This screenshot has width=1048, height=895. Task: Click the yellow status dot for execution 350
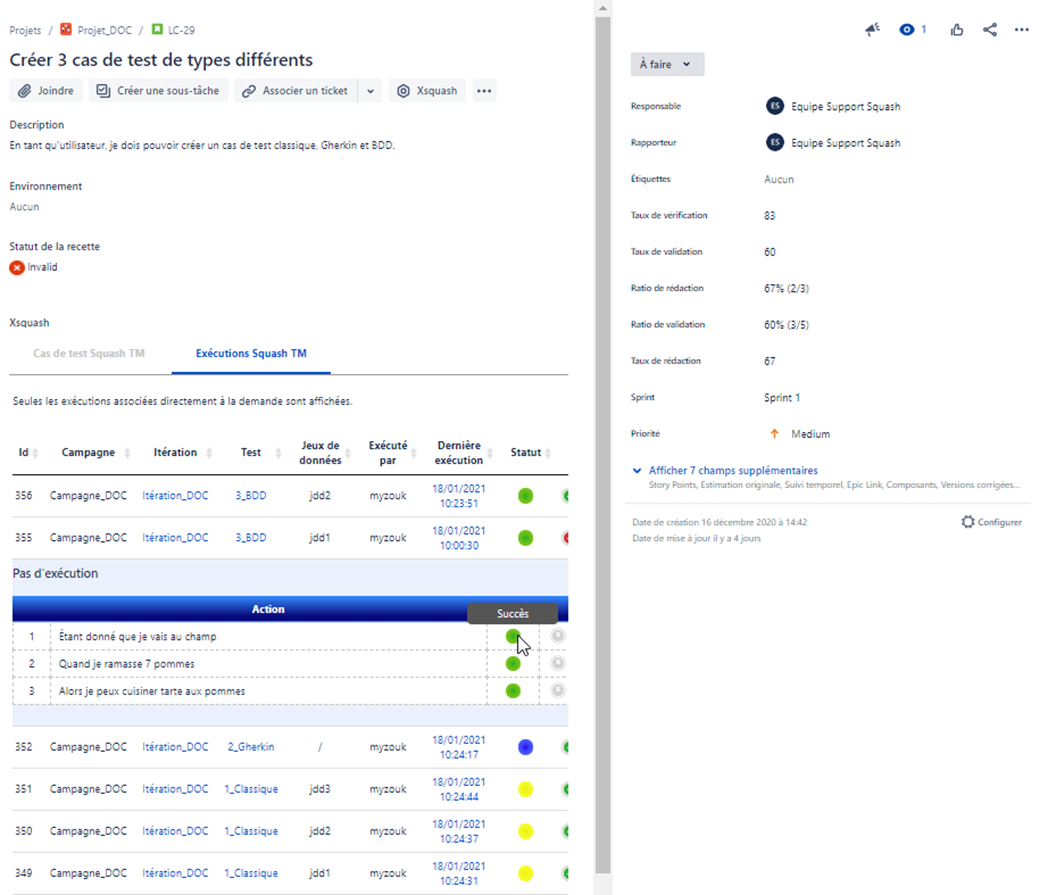click(x=525, y=832)
